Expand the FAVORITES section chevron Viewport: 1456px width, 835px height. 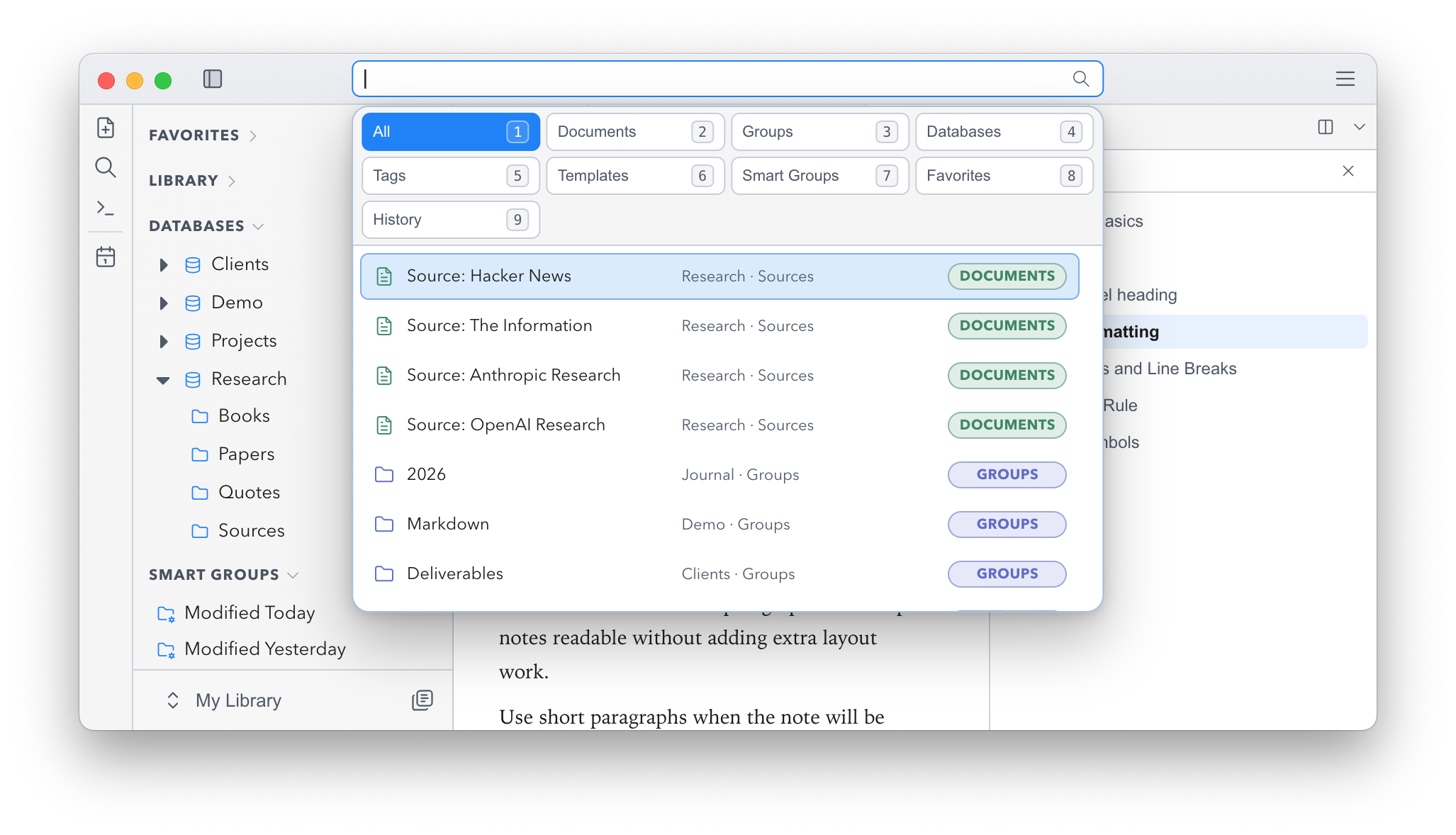click(x=253, y=135)
